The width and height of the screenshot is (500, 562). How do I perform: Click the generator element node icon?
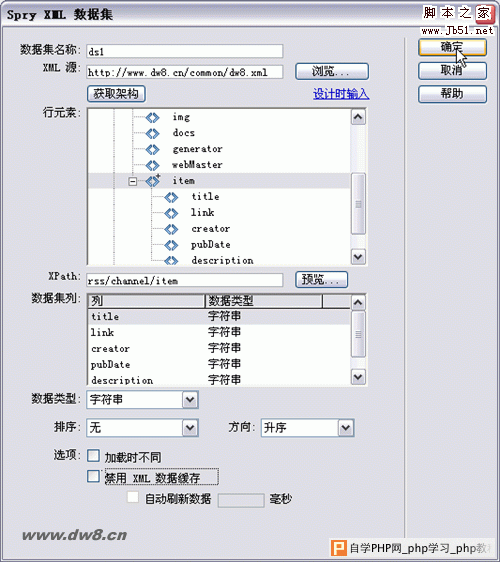click(x=153, y=149)
